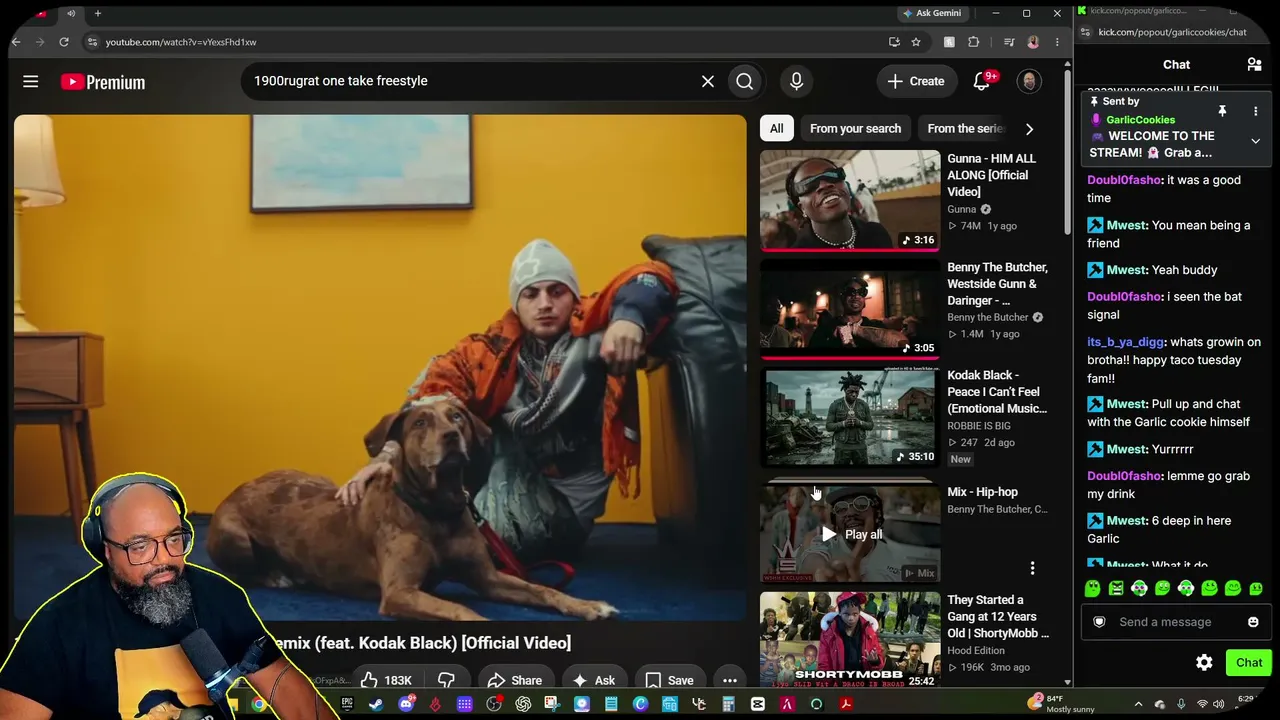This screenshot has width=1280, height=720.
Task: Clear the YouTube search query
Action: tap(708, 81)
